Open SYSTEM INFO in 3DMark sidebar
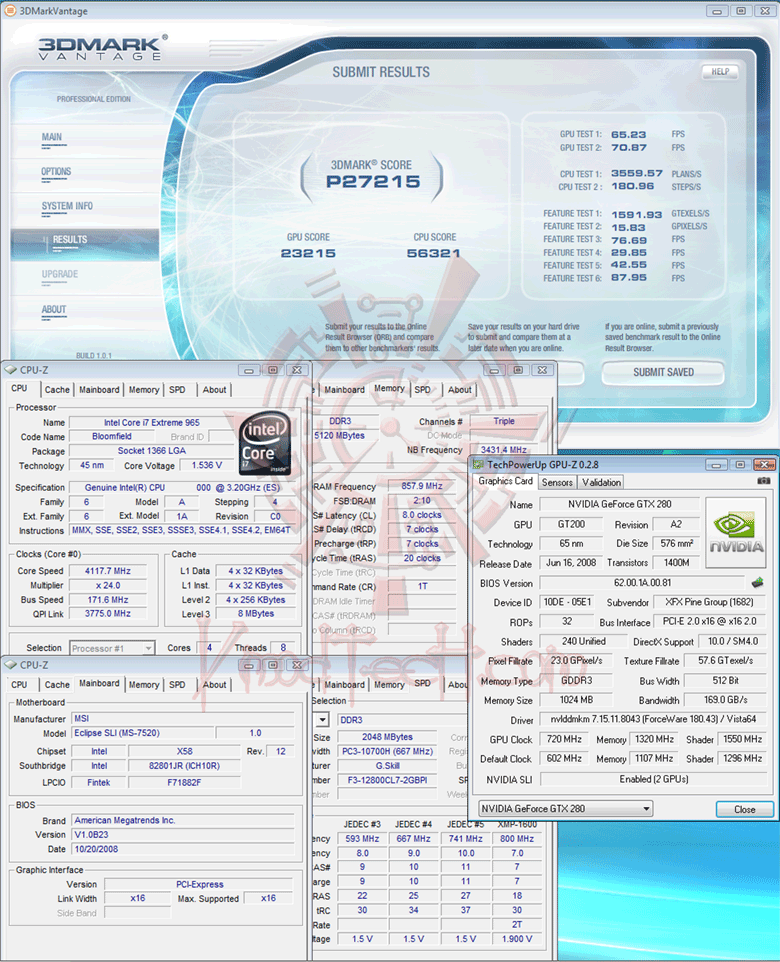This screenshot has height=962, width=780. (67, 206)
